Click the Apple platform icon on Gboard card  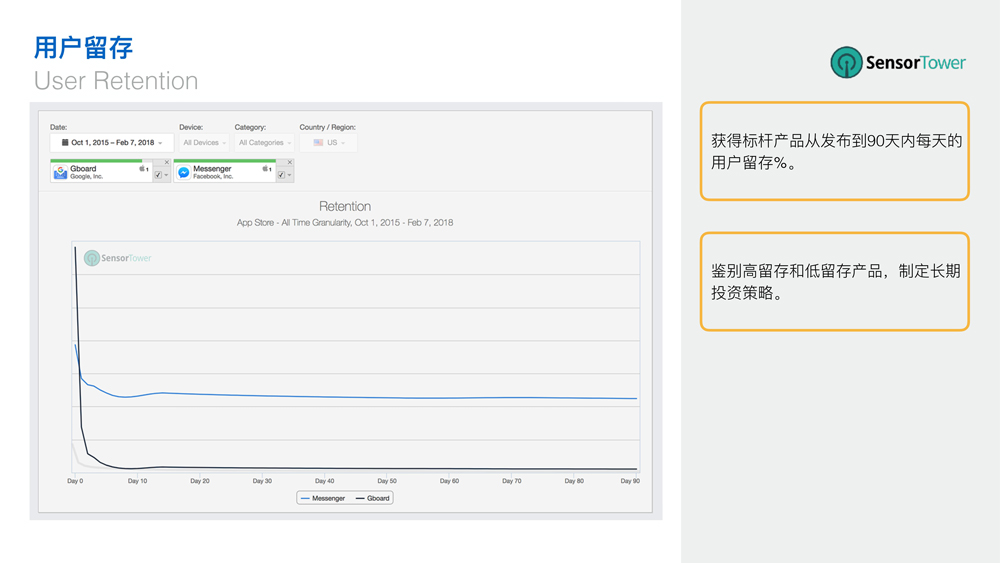pos(142,169)
